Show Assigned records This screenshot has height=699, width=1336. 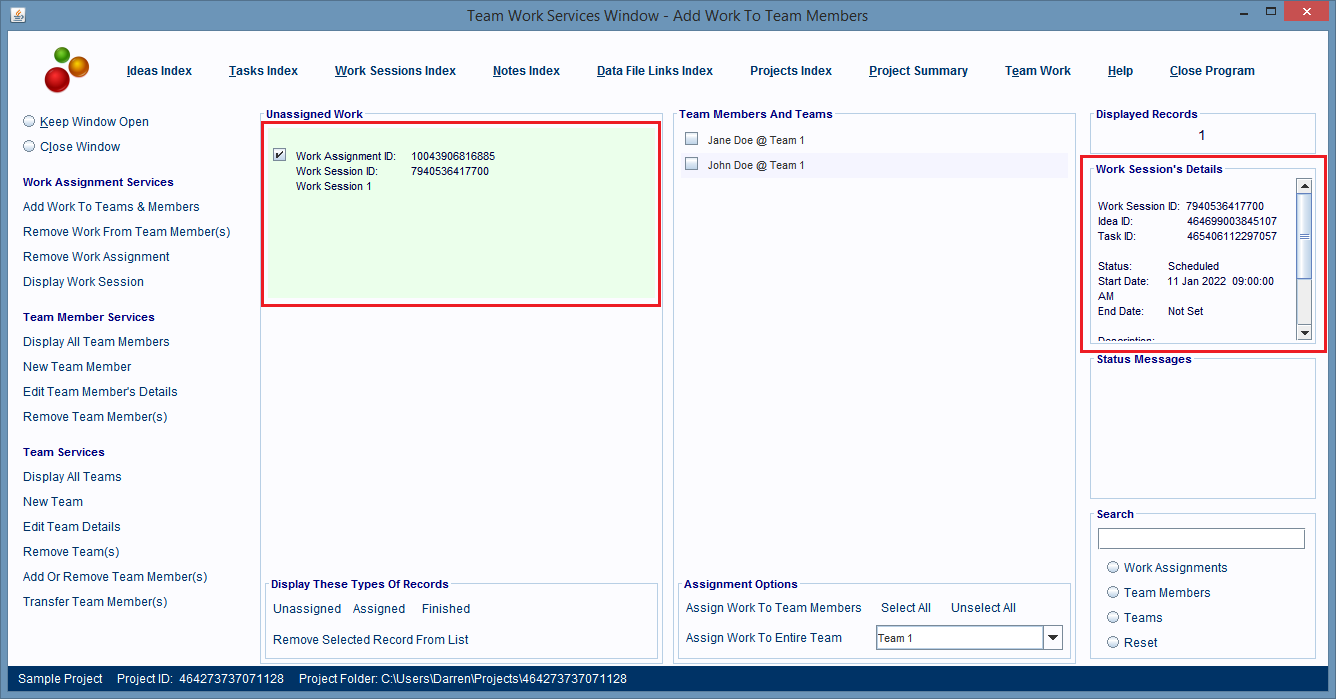click(379, 609)
